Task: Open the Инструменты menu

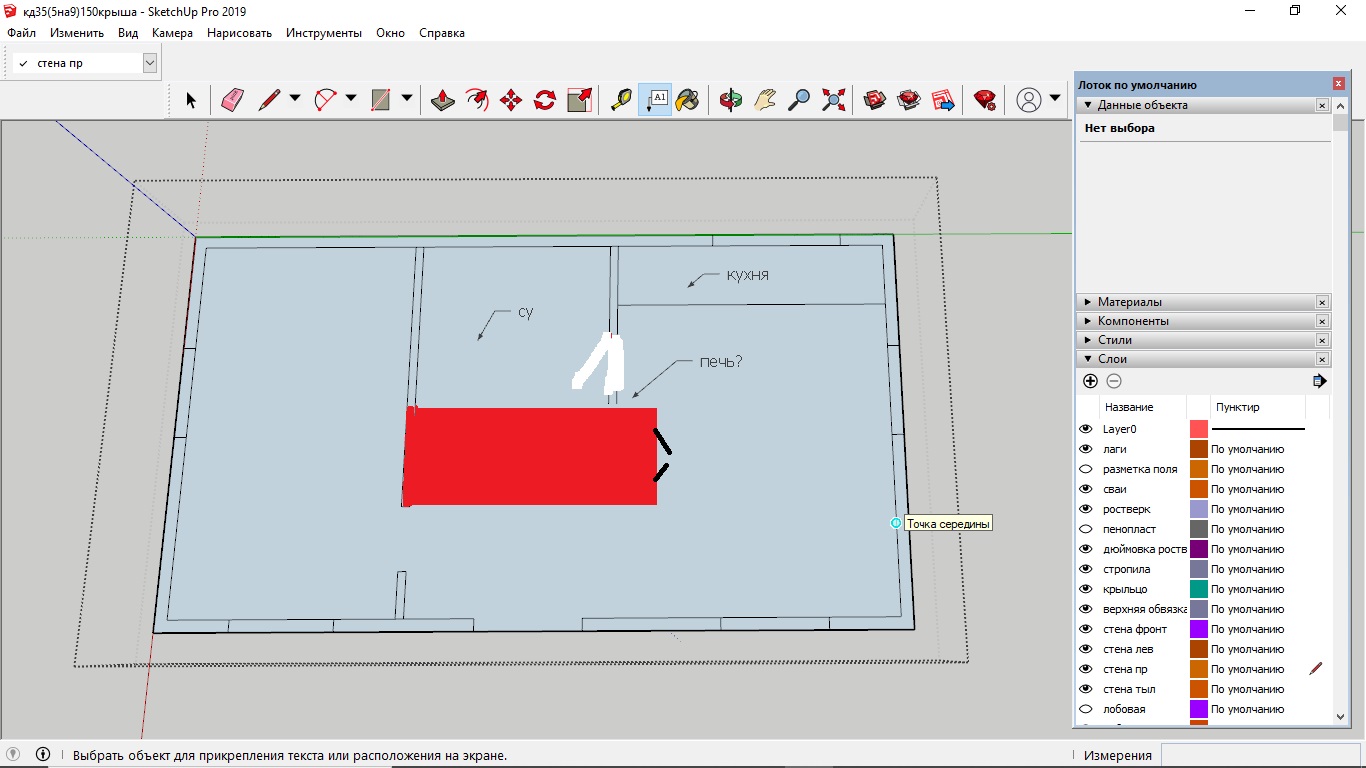Action: pyautogui.click(x=323, y=33)
